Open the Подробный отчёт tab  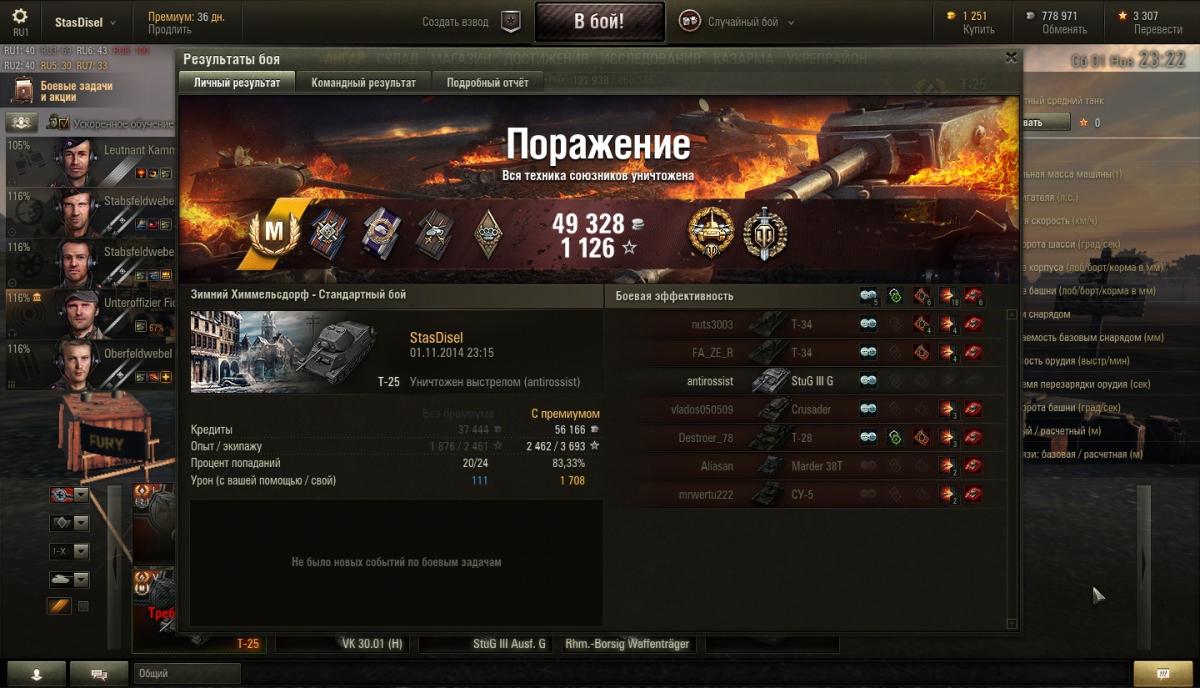coord(488,82)
